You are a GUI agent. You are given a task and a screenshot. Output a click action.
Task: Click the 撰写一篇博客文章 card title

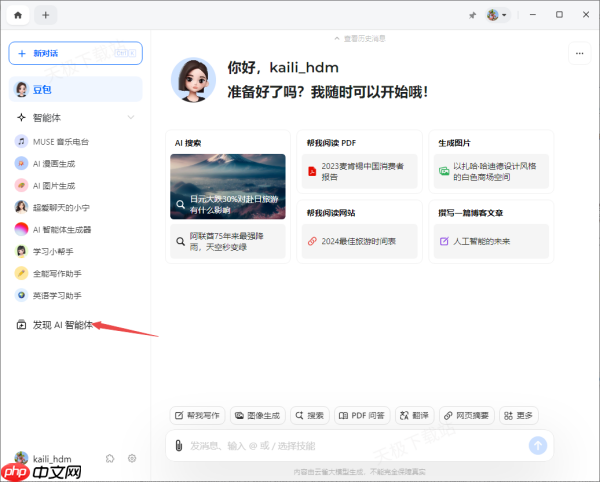[x=471, y=213]
